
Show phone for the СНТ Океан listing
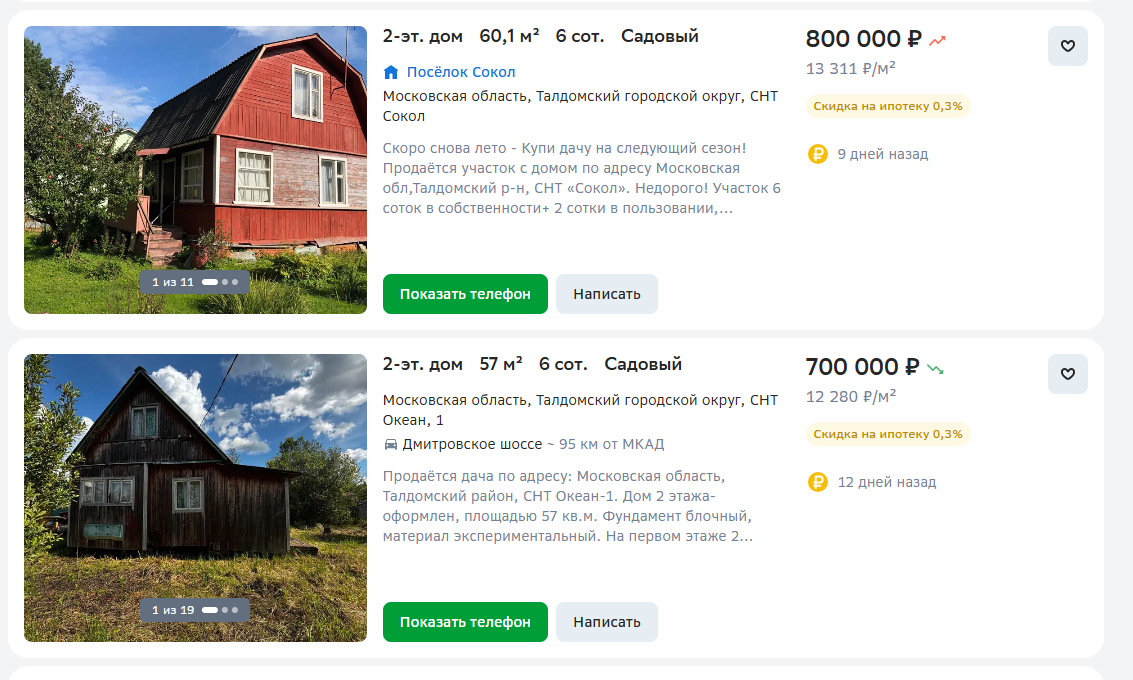pyautogui.click(x=465, y=622)
